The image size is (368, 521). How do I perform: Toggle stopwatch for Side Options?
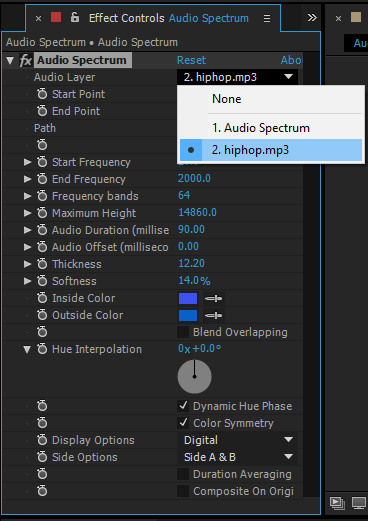(x=42, y=457)
